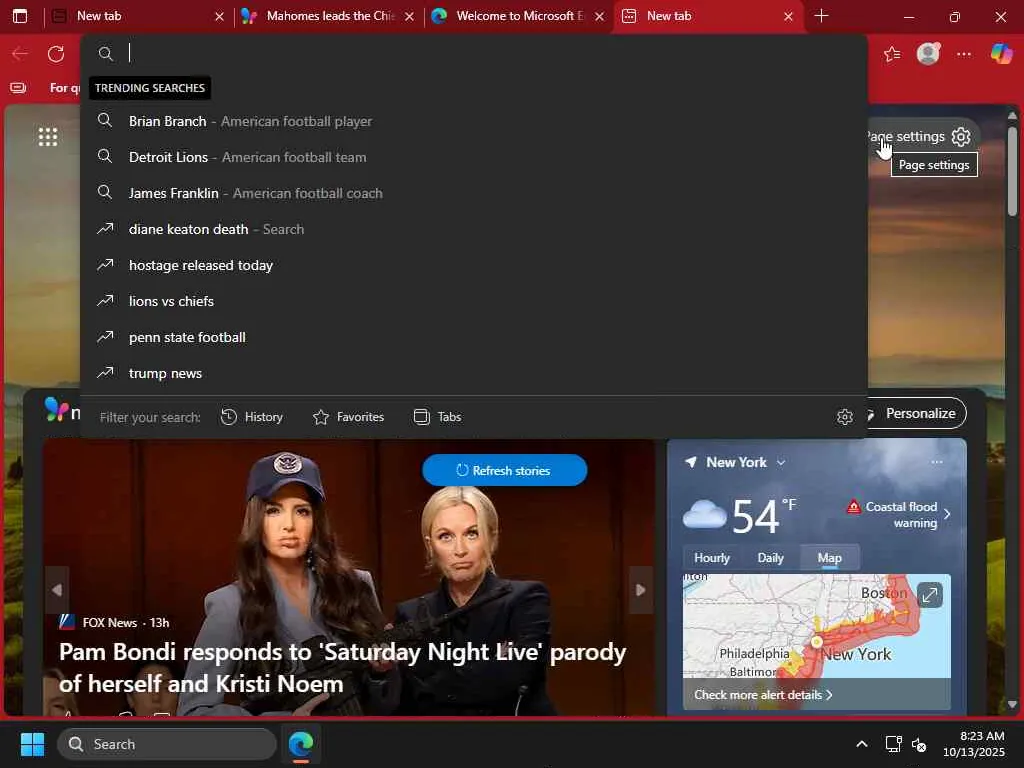Open the user profile avatar
The height and width of the screenshot is (768, 1024).
(x=928, y=54)
